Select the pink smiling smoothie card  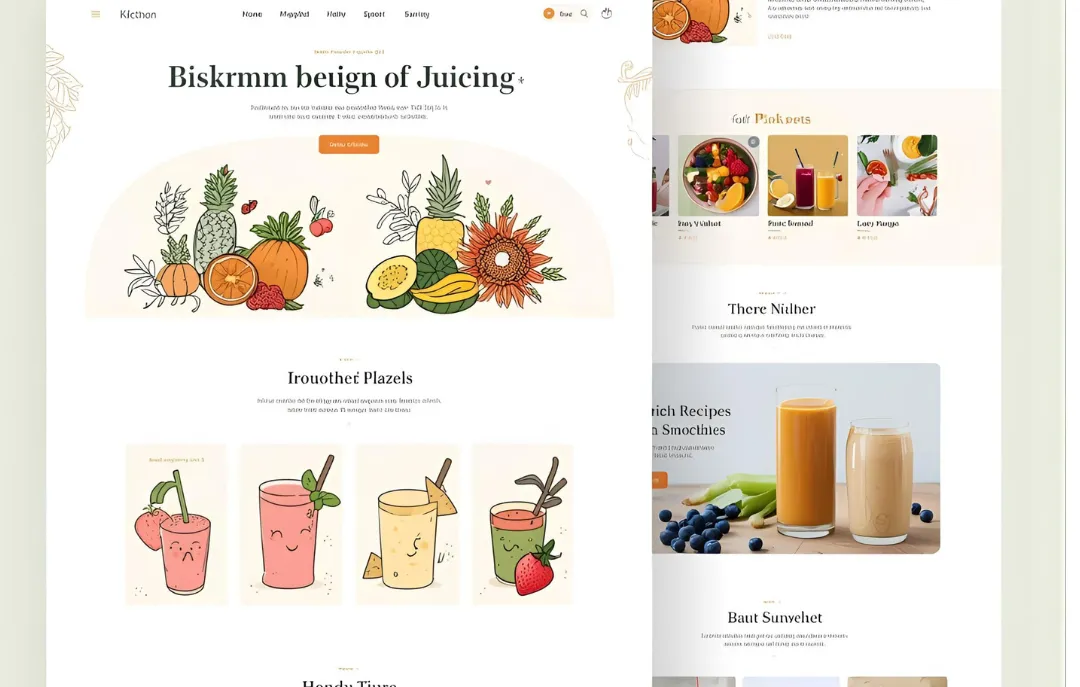coord(291,525)
